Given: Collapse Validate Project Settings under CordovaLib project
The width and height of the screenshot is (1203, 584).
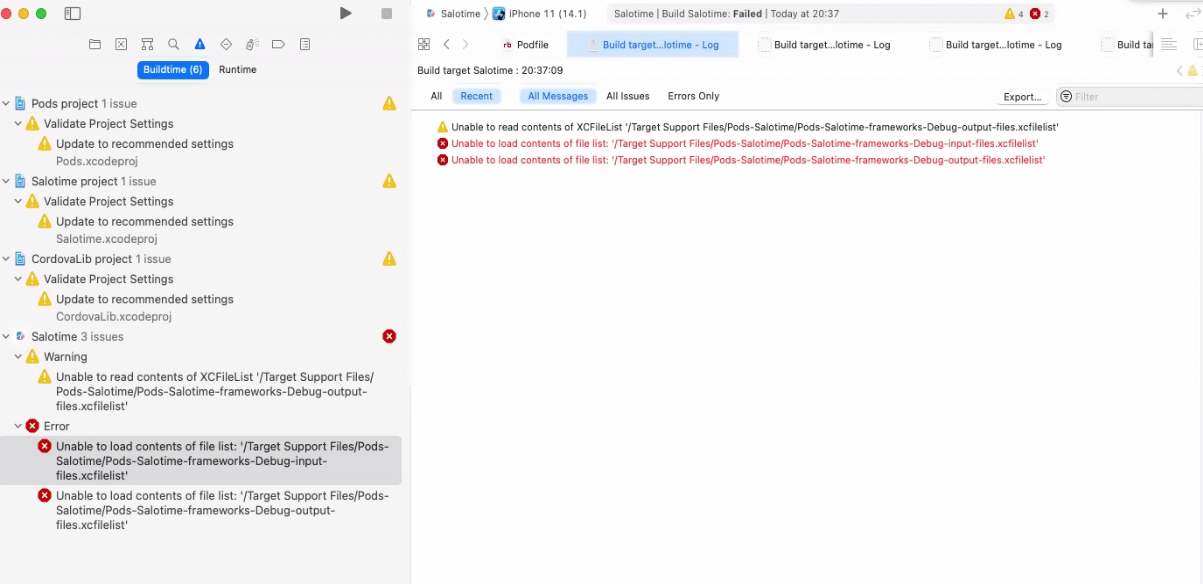Looking at the screenshot, I should point(18,279).
